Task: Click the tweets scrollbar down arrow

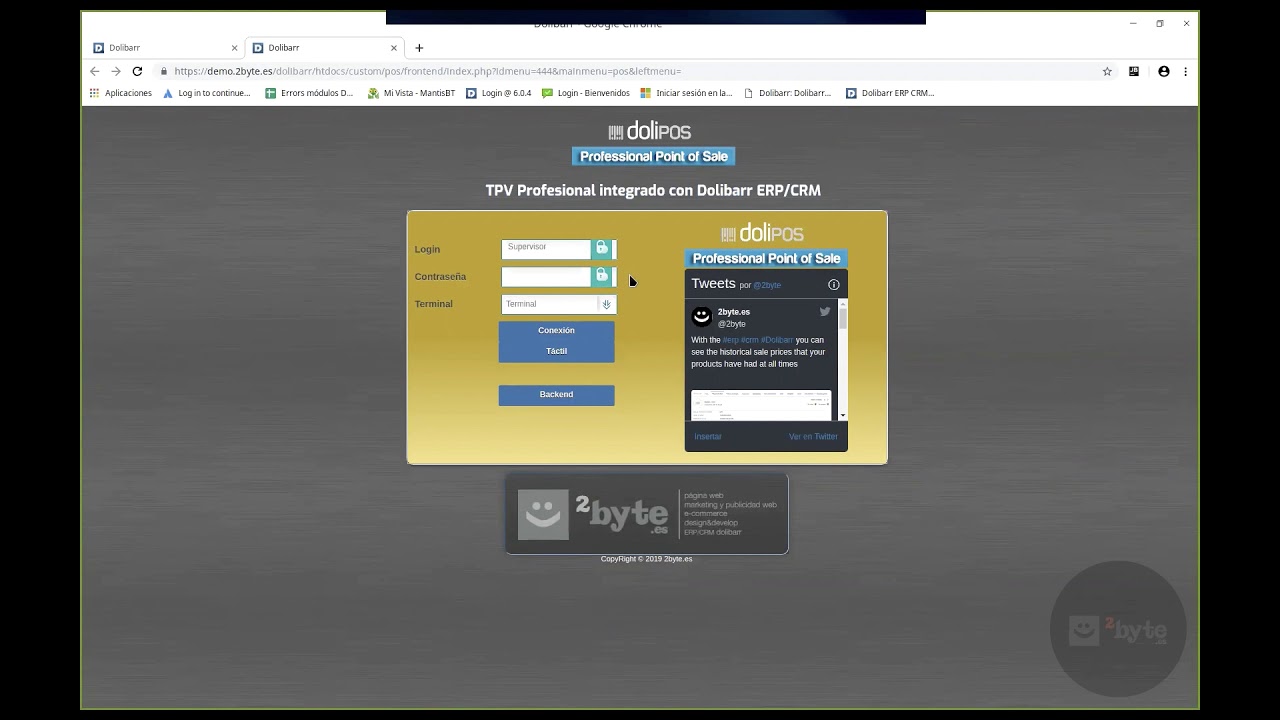Action: tap(843, 415)
